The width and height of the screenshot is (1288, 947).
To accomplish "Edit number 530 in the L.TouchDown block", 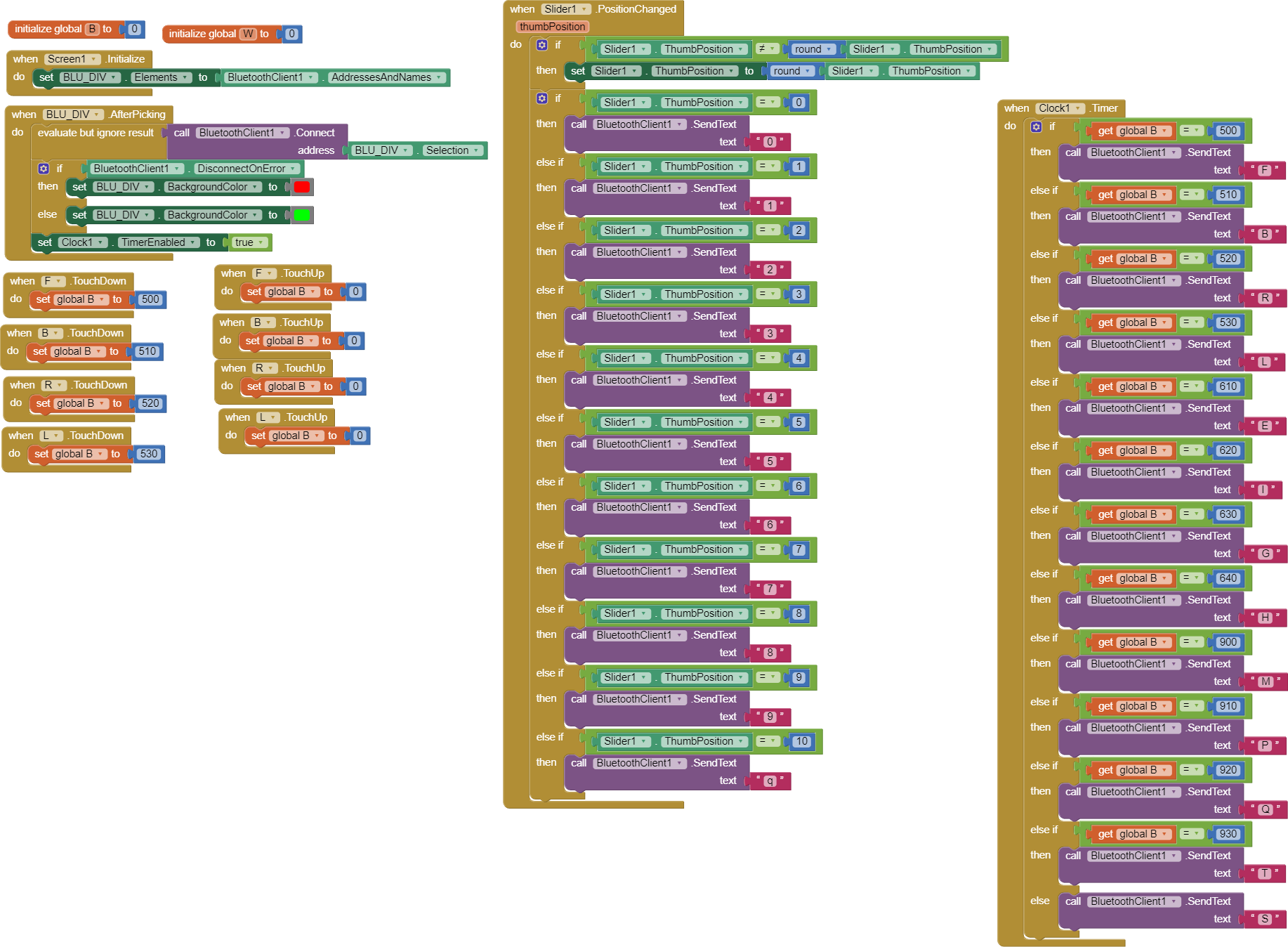I will point(149,454).
